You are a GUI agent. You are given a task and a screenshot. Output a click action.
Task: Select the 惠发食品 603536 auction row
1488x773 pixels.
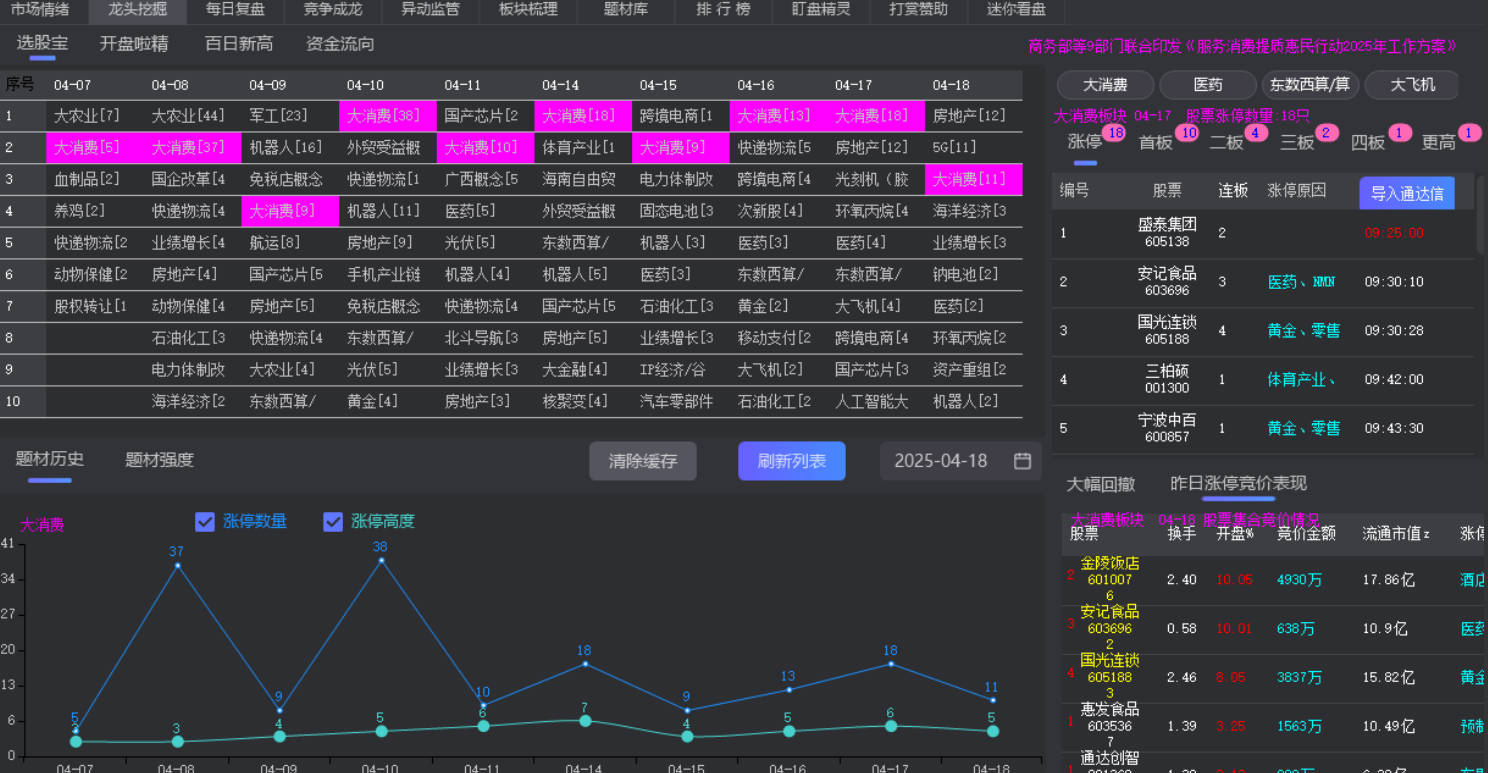pyautogui.click(x=1274, y=726)
